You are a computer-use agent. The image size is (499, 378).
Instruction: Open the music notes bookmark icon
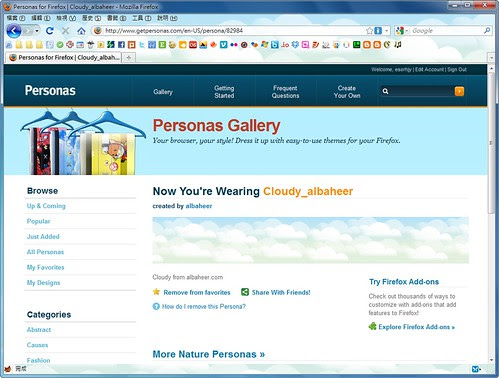point(397,45)
